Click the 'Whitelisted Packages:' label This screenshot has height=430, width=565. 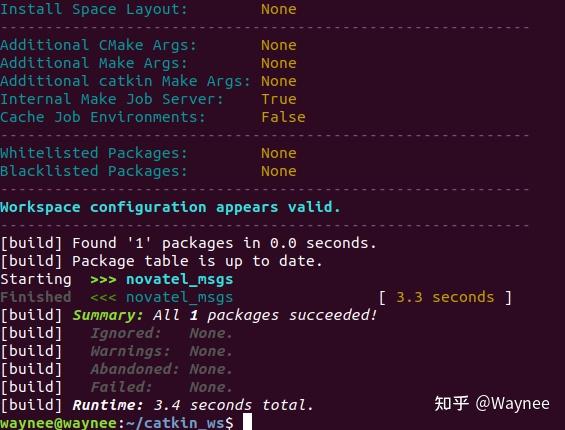pos(94,153)
